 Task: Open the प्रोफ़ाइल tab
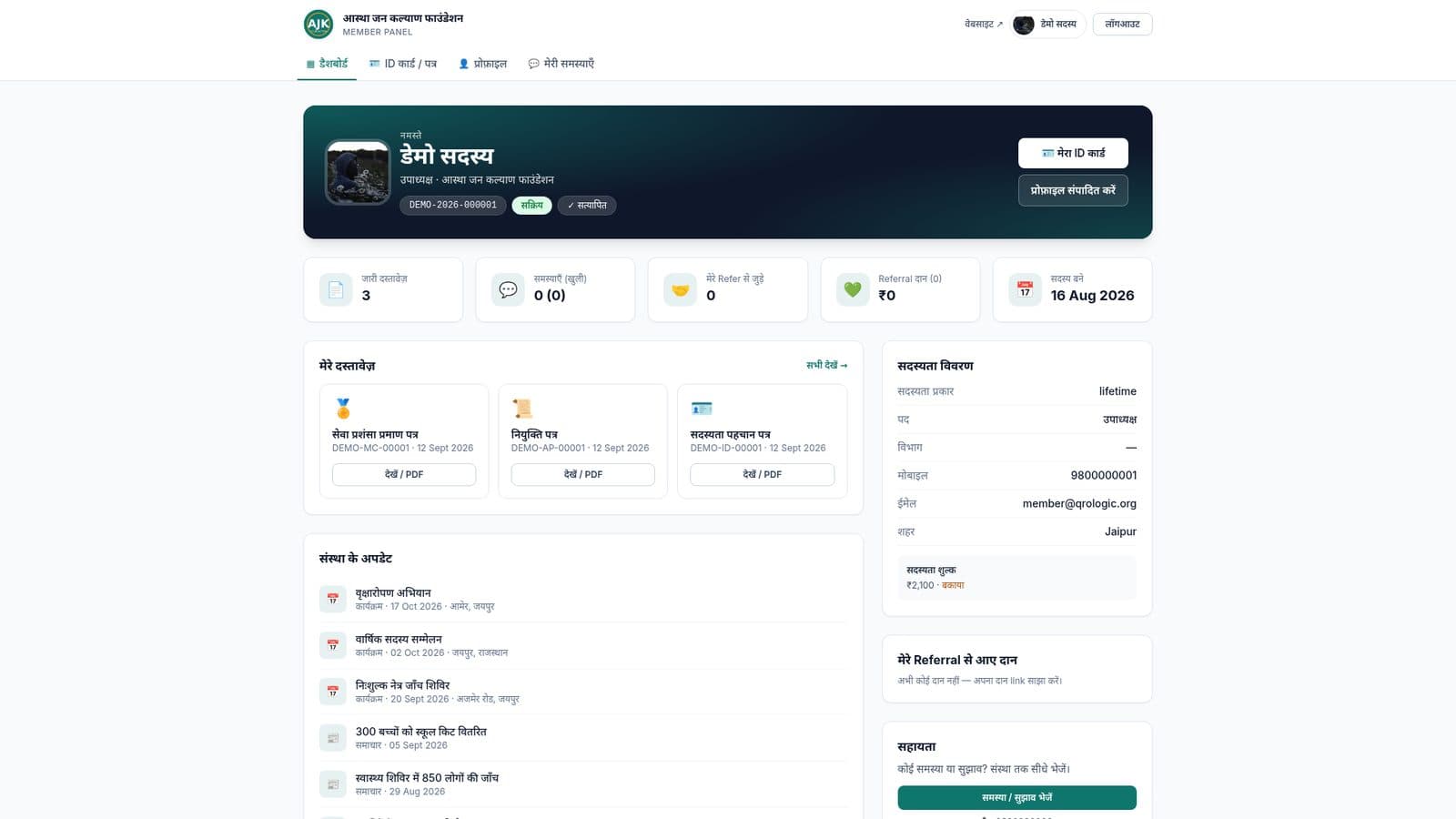click(x=482, y=64)
